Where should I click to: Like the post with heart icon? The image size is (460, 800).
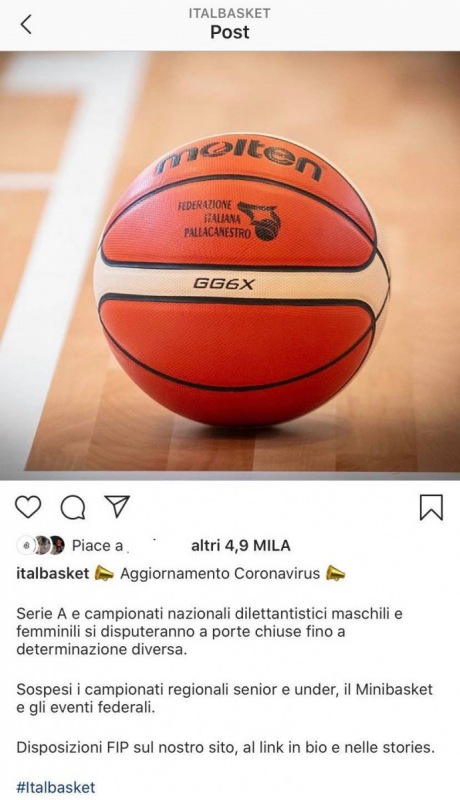click(x=28, y=507)
